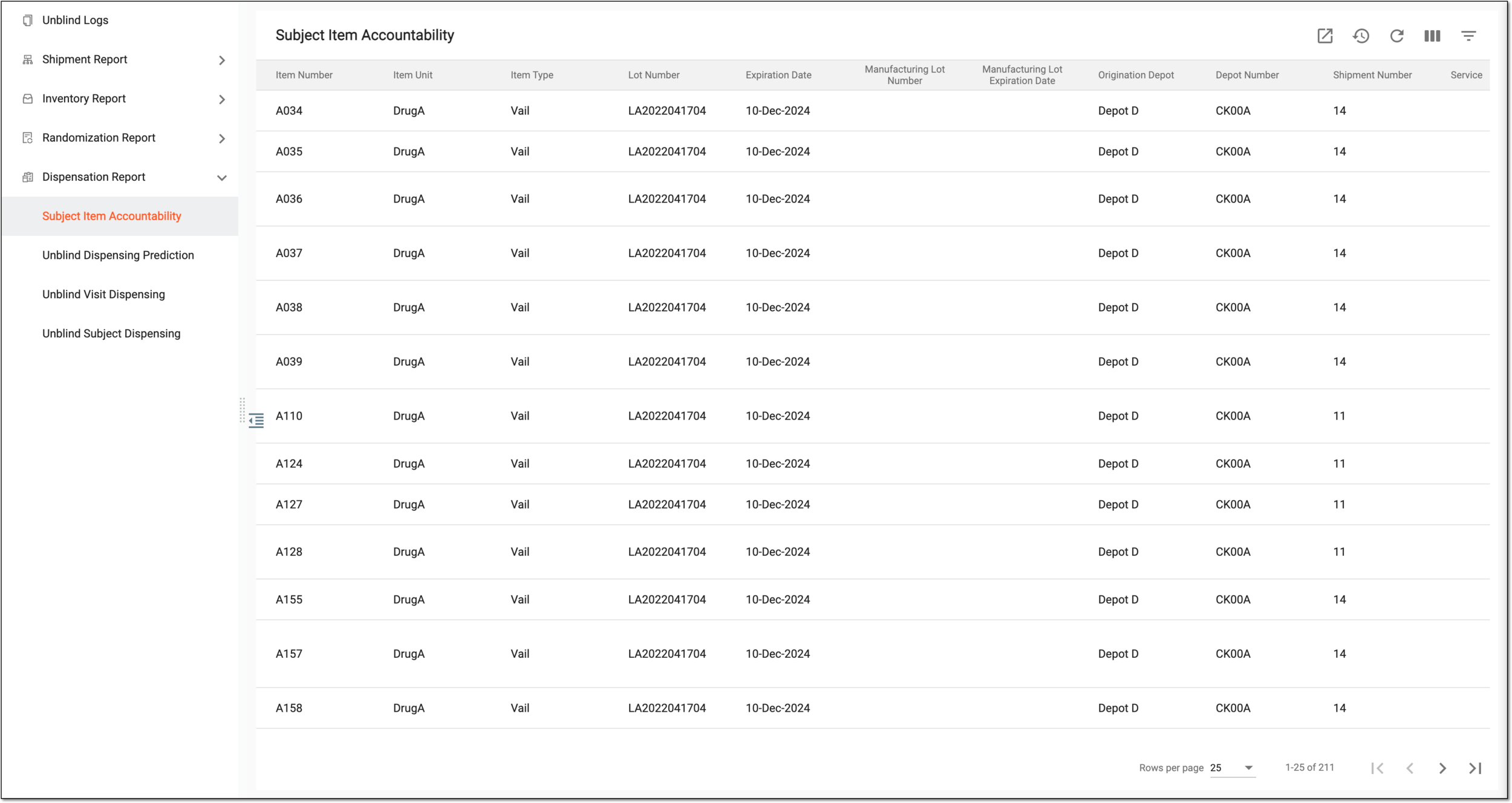Click Lot Number in the A034 row
1512x803 pixels.
coord(667,111)
